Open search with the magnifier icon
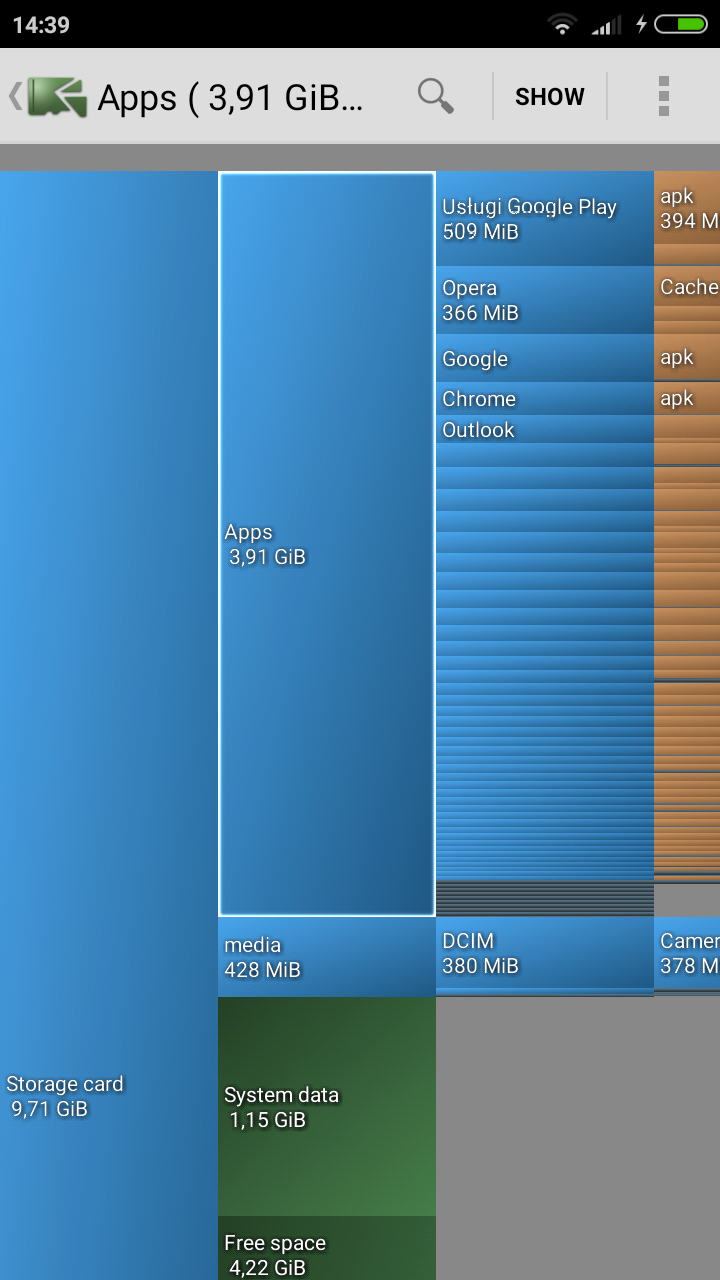Viewport: 720px width, 1280px height. pos(435,96)
